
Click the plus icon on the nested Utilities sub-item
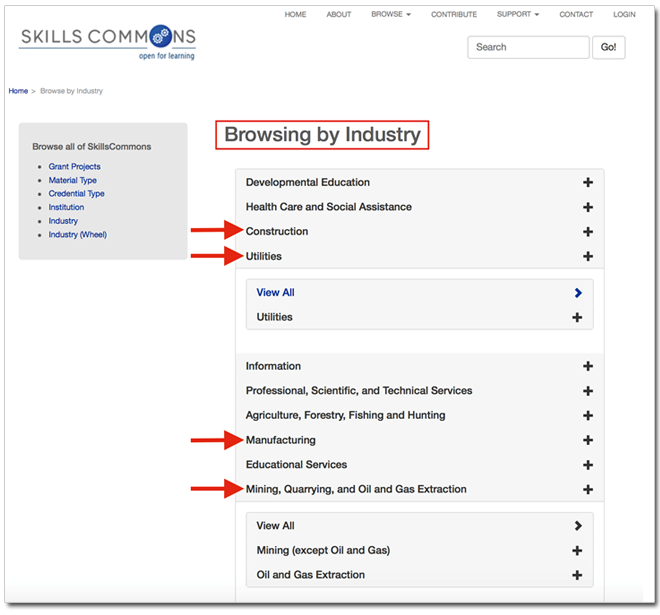point(577,317)
